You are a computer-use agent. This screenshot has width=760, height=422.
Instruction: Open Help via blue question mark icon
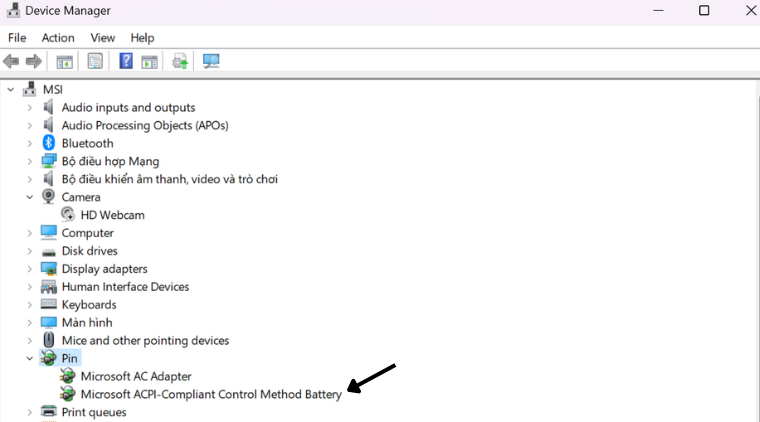[x=126, y=61]
